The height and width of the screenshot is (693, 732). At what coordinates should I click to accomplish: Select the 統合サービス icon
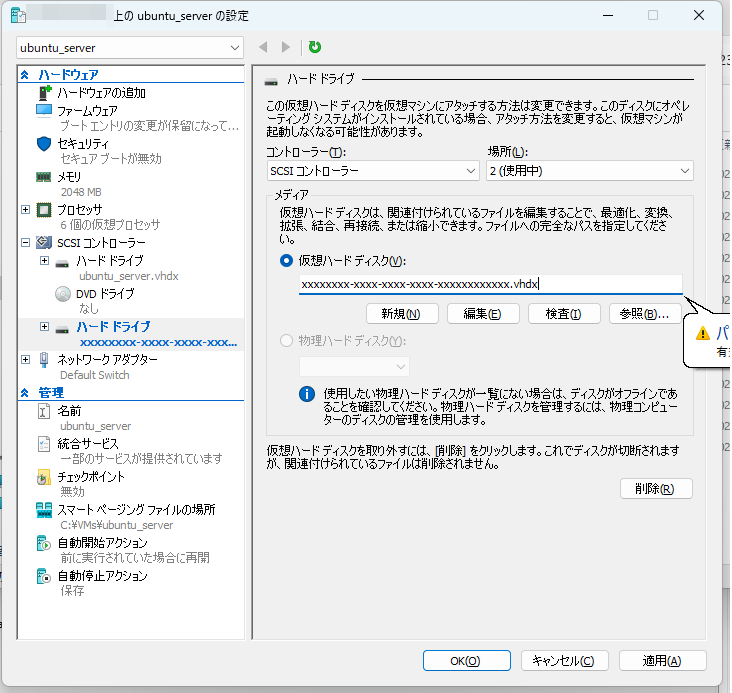(44, 444)
